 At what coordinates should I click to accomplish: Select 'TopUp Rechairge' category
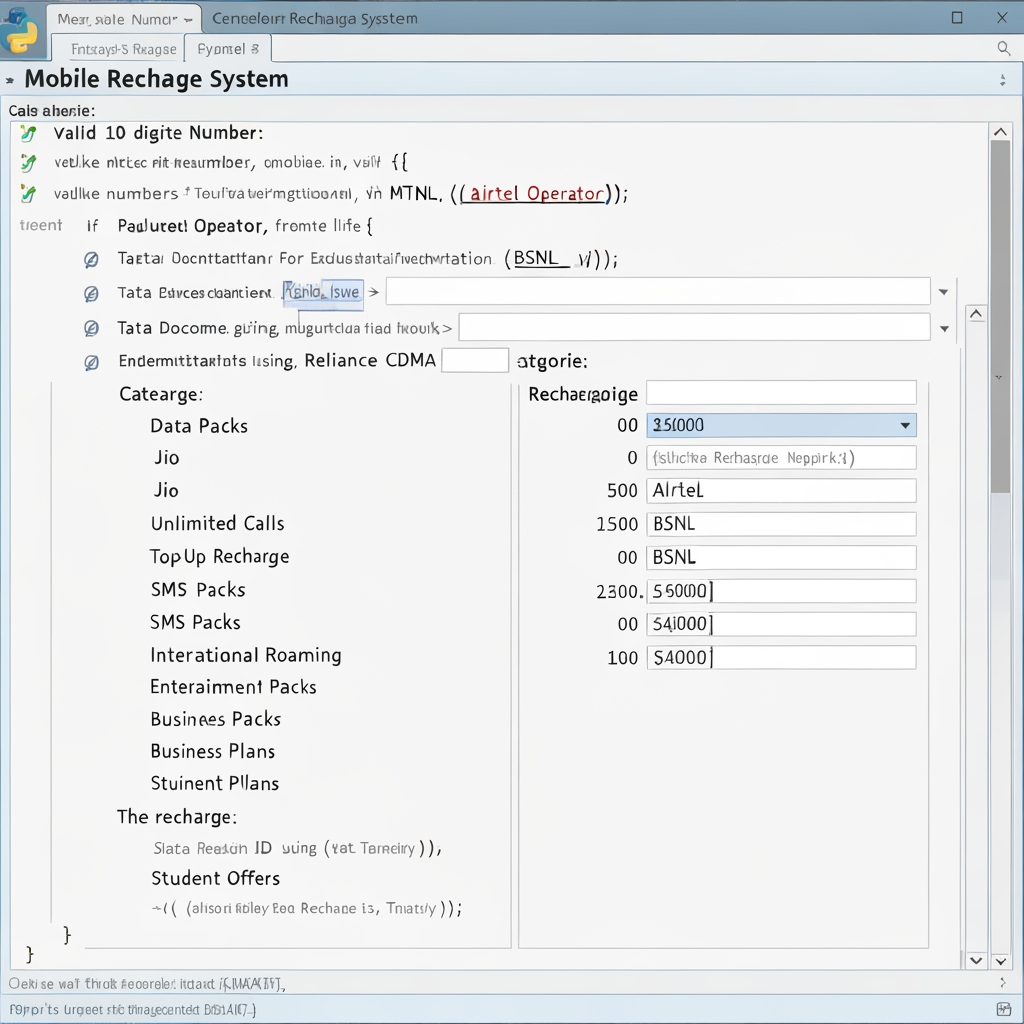(219, 557)
